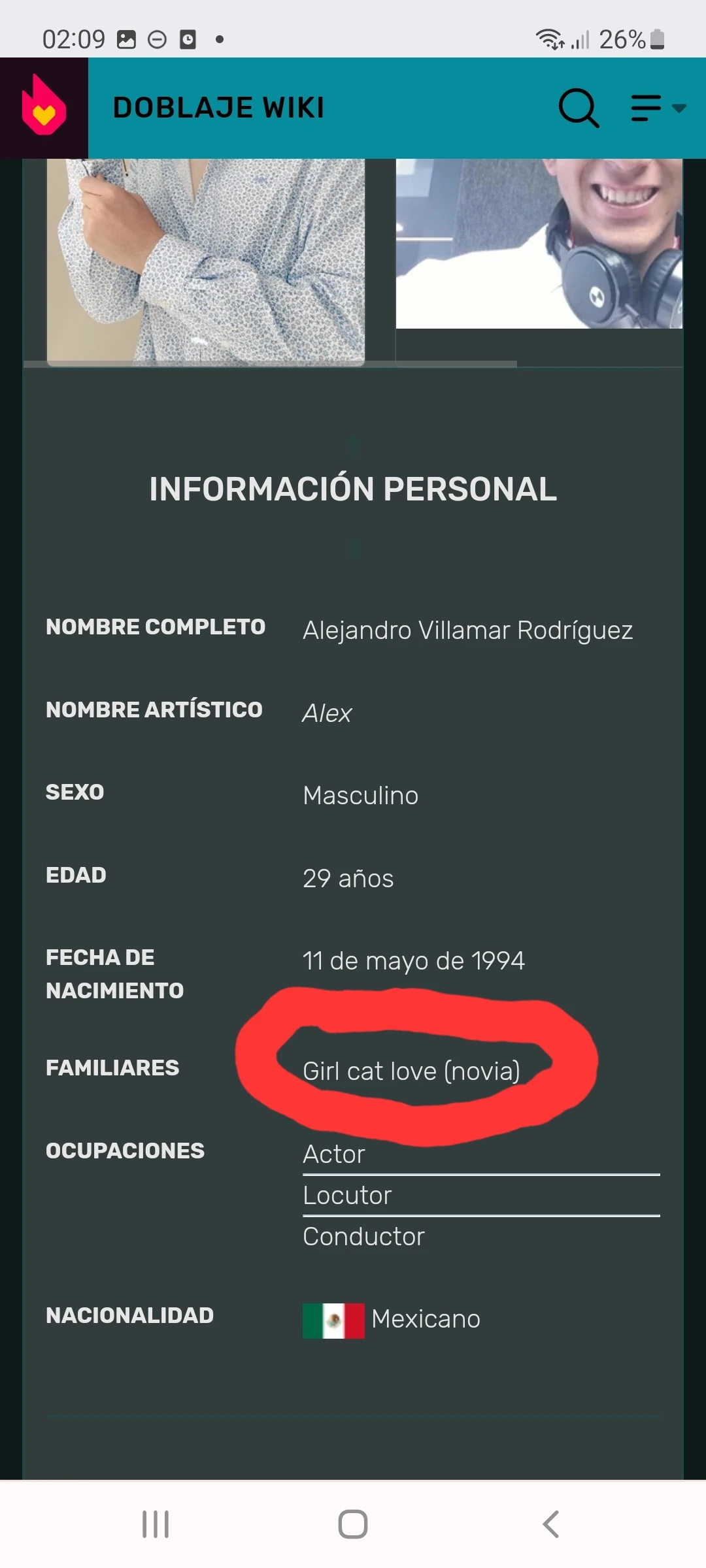Tap the Android recents navigation button
Viewport: 706px width, 1568px height.
[x=155, y=1524]
